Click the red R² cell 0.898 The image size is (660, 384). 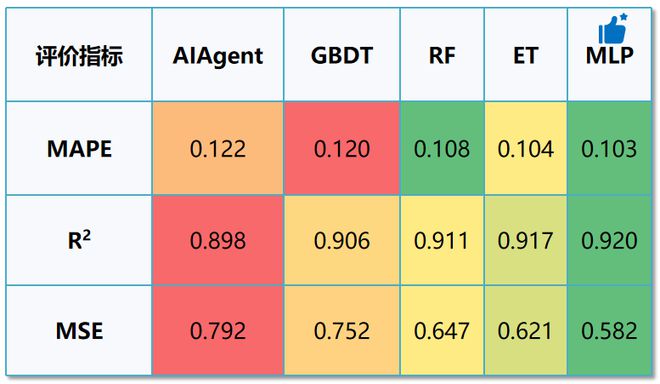218,240
